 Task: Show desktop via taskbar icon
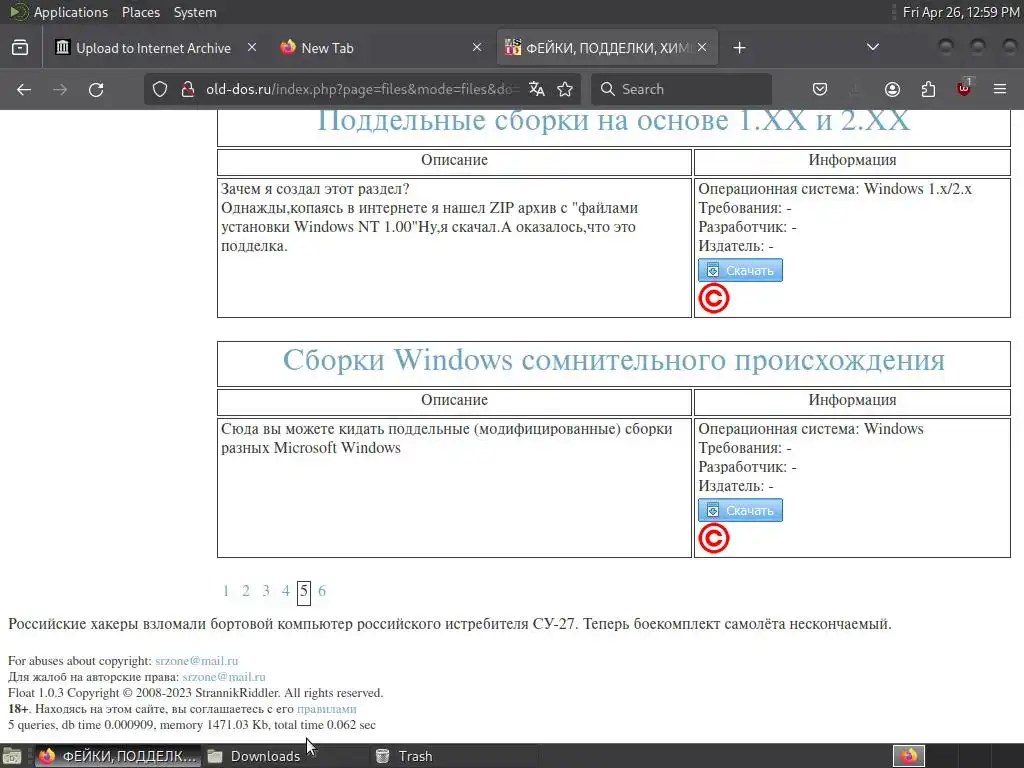coord(12,756)
